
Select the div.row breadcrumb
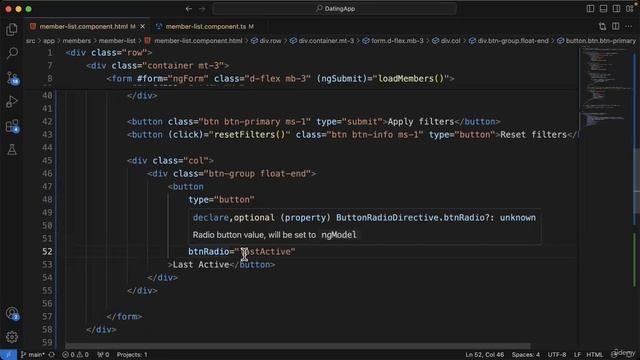pos(266,40)
